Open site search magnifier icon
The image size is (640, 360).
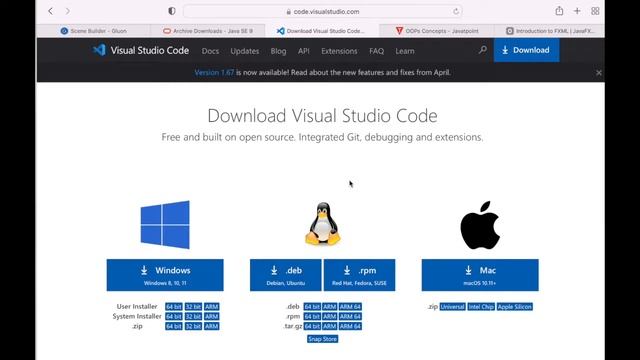point(482,50)
